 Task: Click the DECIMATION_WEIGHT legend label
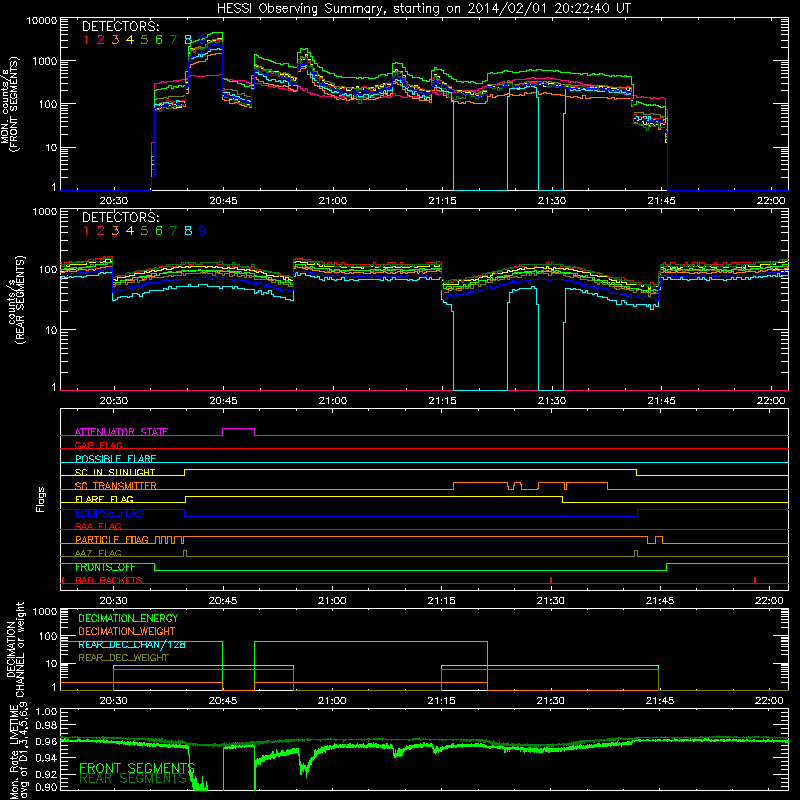click(127, 631)
